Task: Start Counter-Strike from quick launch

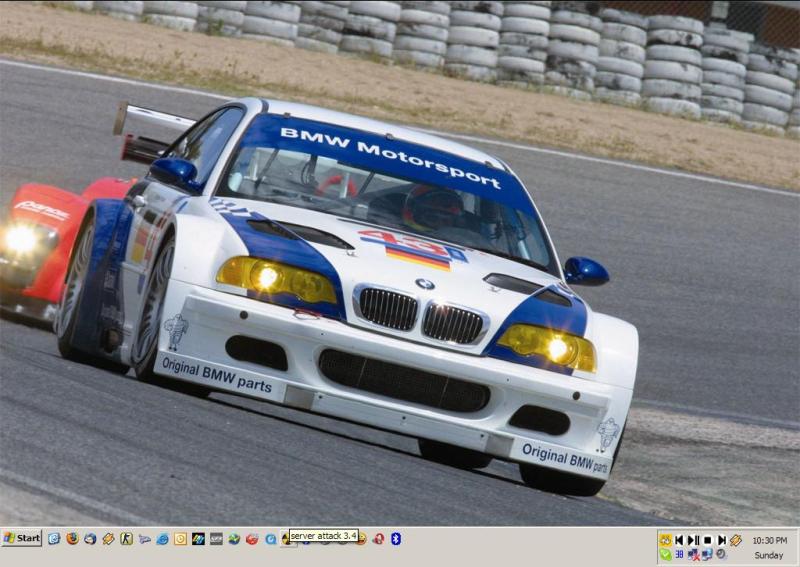Action: point(126,538)
